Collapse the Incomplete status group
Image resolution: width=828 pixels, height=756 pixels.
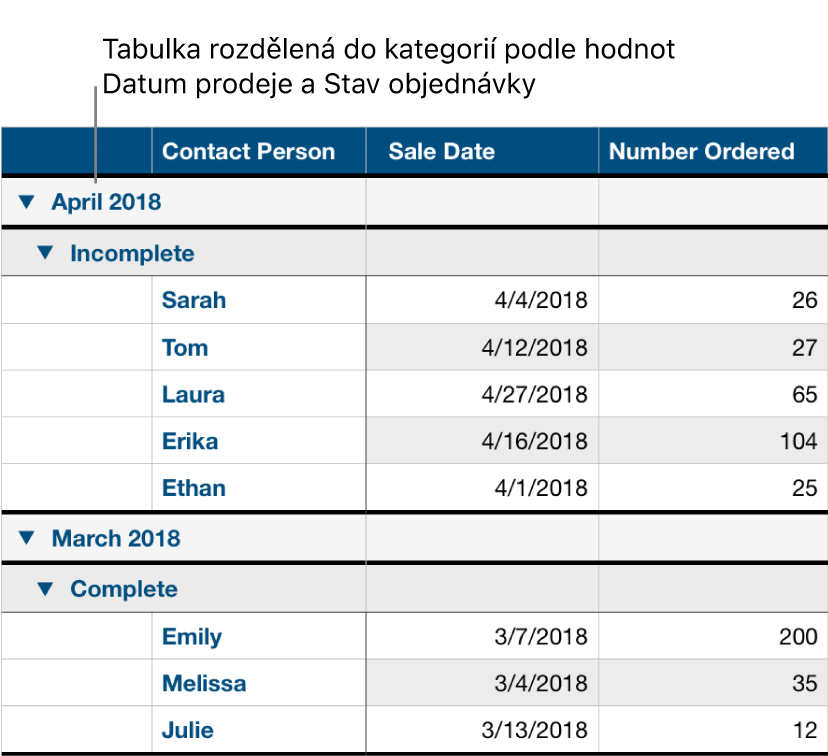pyautogui.click(x=44, y=253)
